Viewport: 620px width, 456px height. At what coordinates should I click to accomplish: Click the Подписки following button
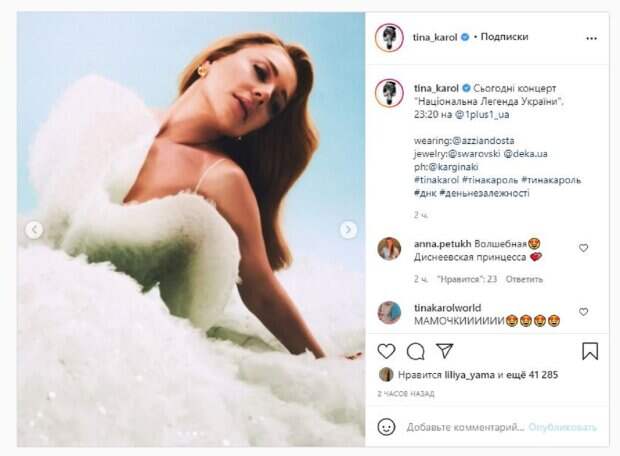point(504,37)
